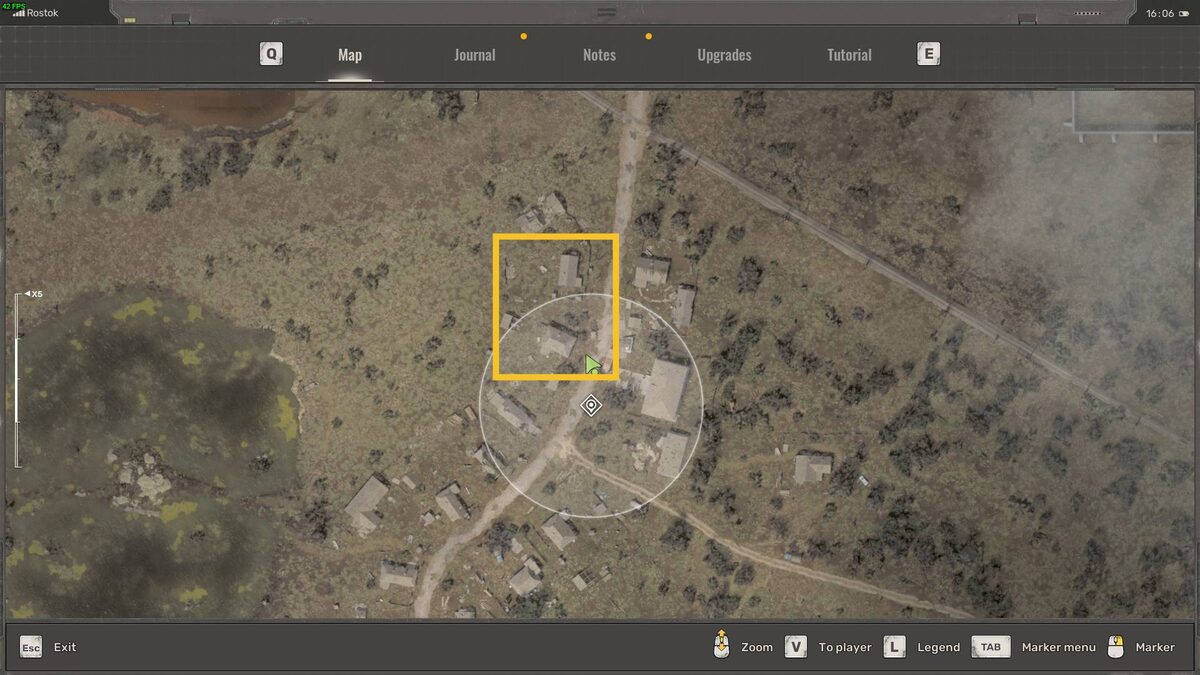Click the E key shortcut icon
Viewport: 1200px width, 675px height.
point(928,53)
